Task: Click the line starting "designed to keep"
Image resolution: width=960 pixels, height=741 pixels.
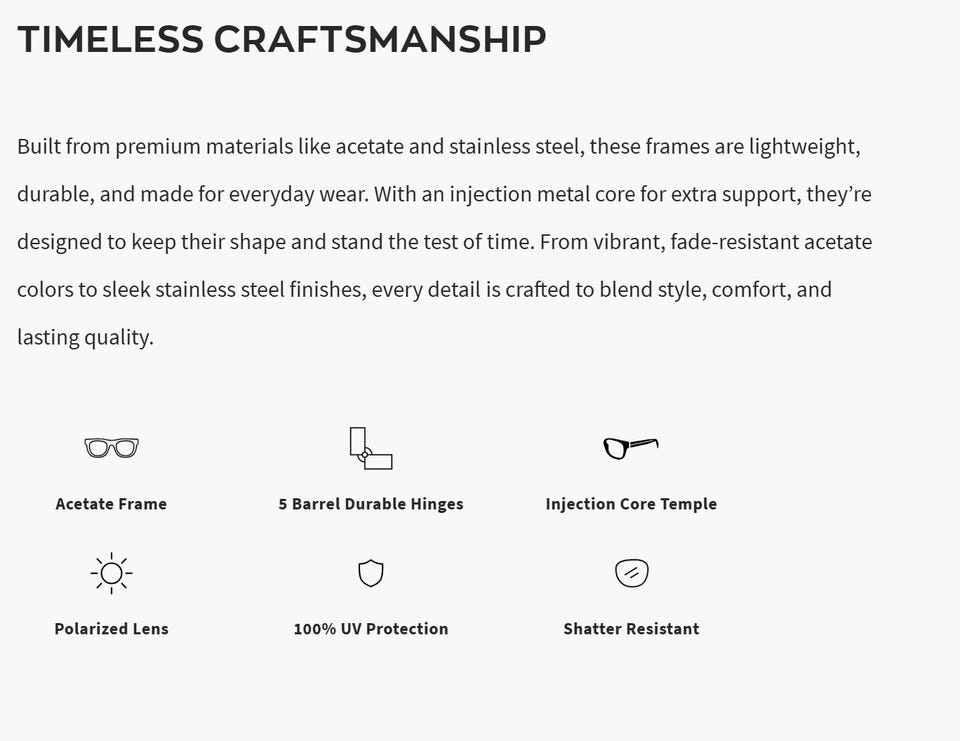Action: coord(444,242)
